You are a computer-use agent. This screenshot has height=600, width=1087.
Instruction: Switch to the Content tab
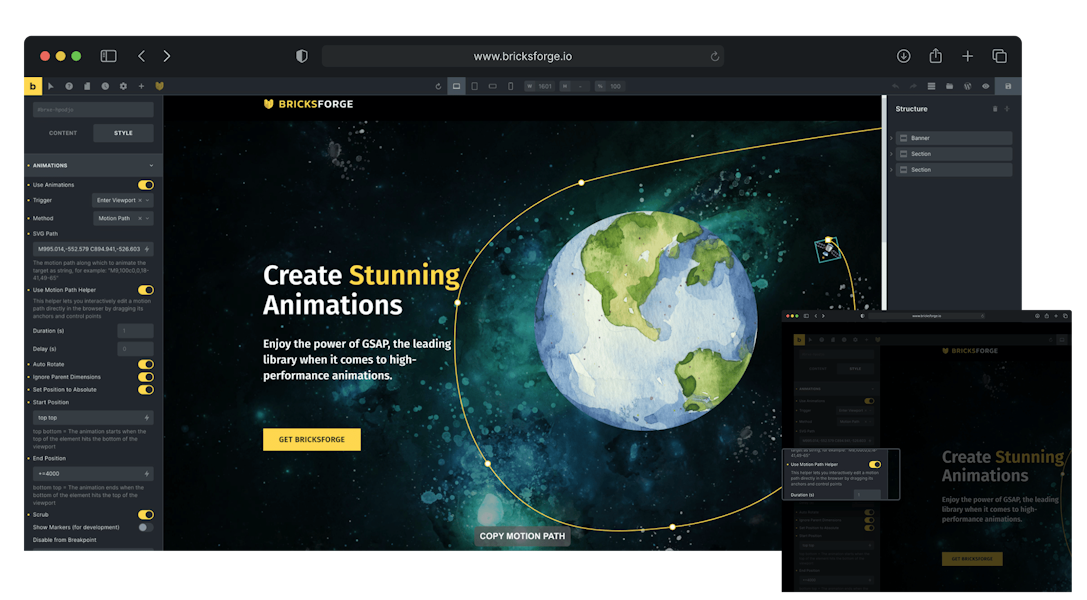pyautogui.click(x=63, y=133)
